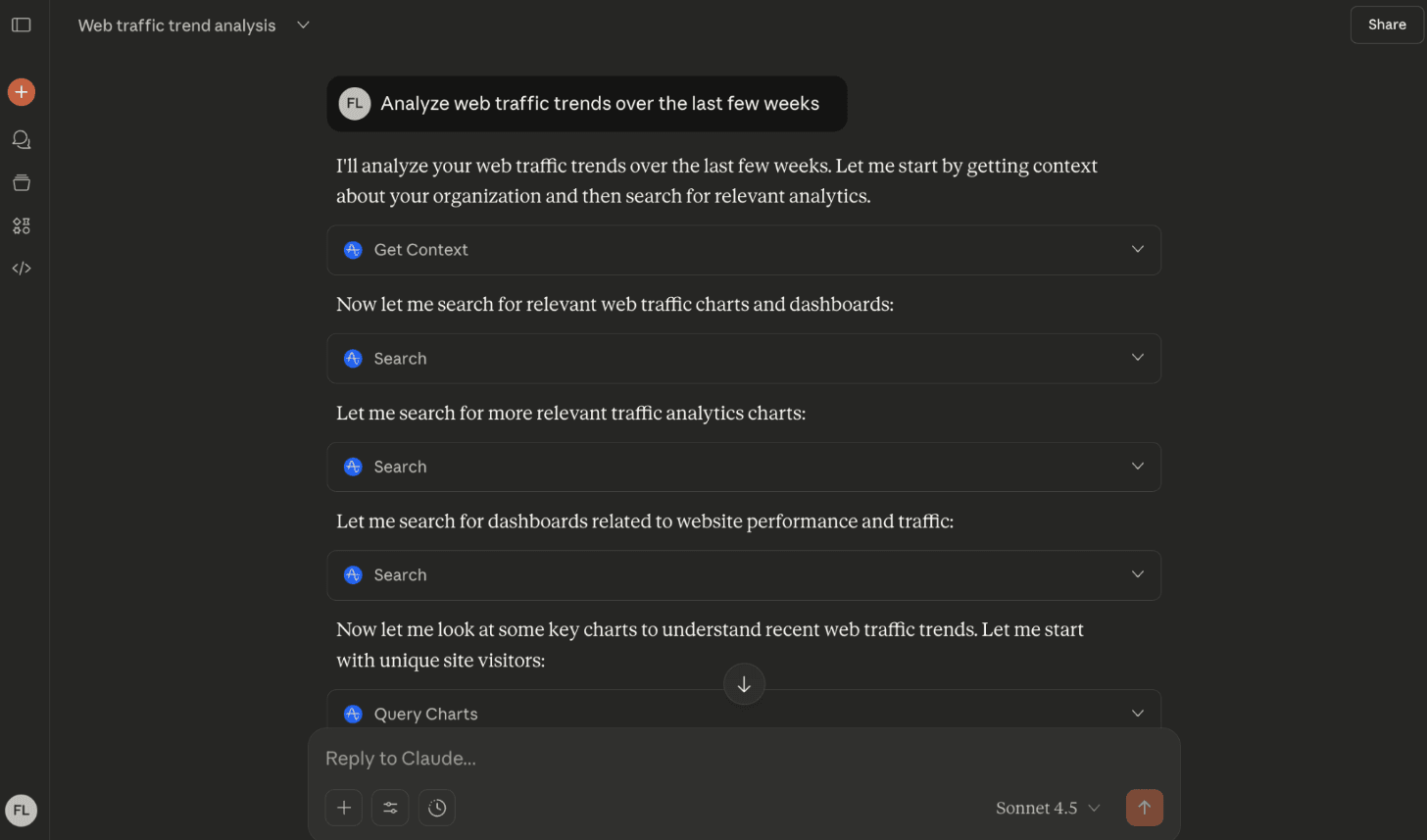Open the chat title dropdown chevron
Viewport: 1427px width, 840px height.
[303, 25]
